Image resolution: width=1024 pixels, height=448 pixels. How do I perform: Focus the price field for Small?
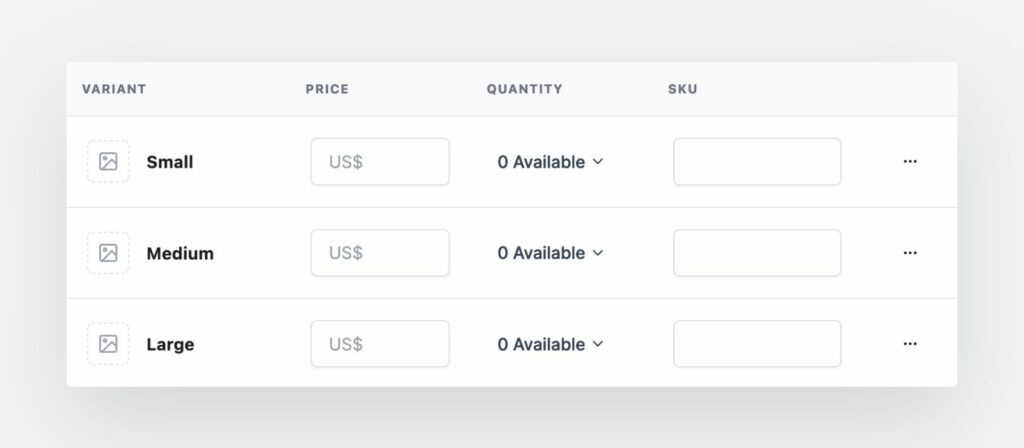(380, 162)
